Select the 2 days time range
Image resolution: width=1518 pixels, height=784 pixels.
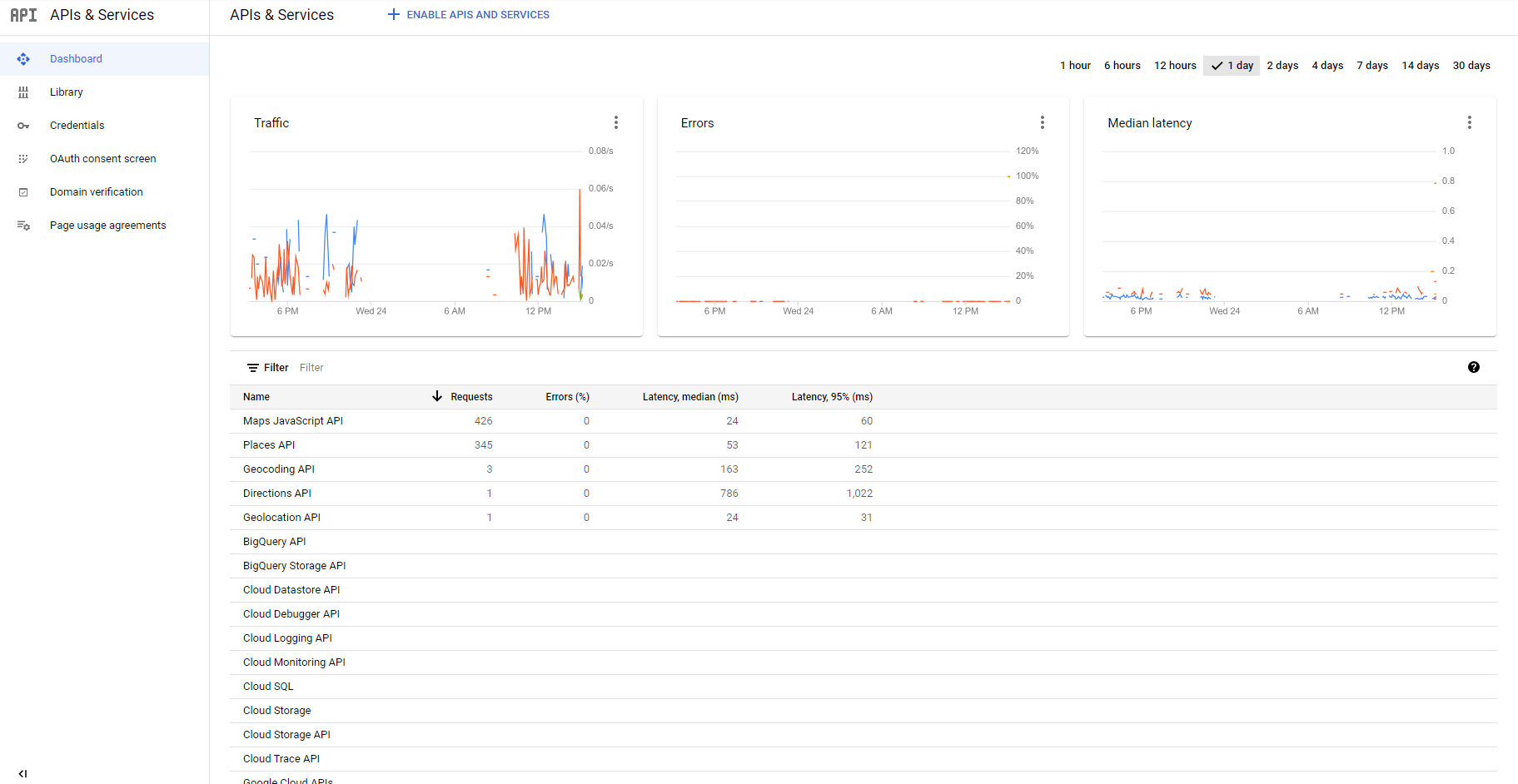point(1282,66)
